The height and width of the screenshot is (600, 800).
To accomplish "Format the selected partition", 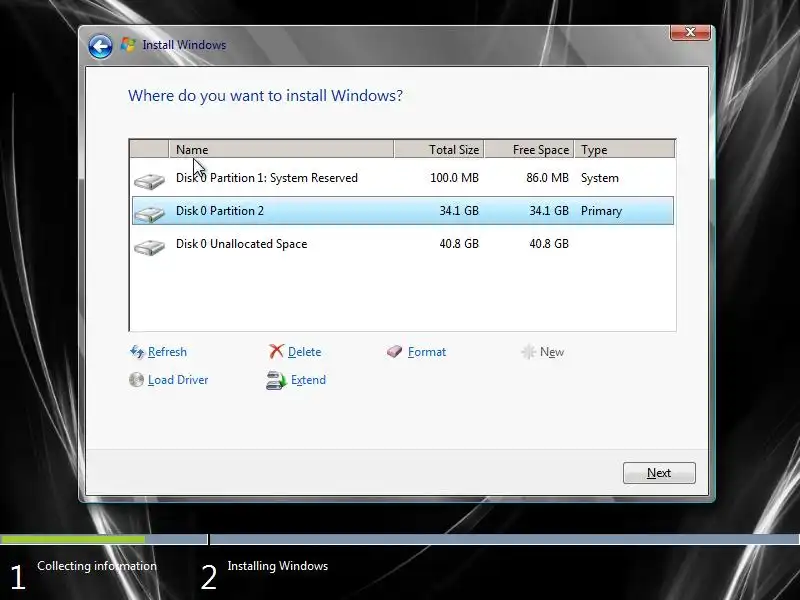I will [427, 352].
